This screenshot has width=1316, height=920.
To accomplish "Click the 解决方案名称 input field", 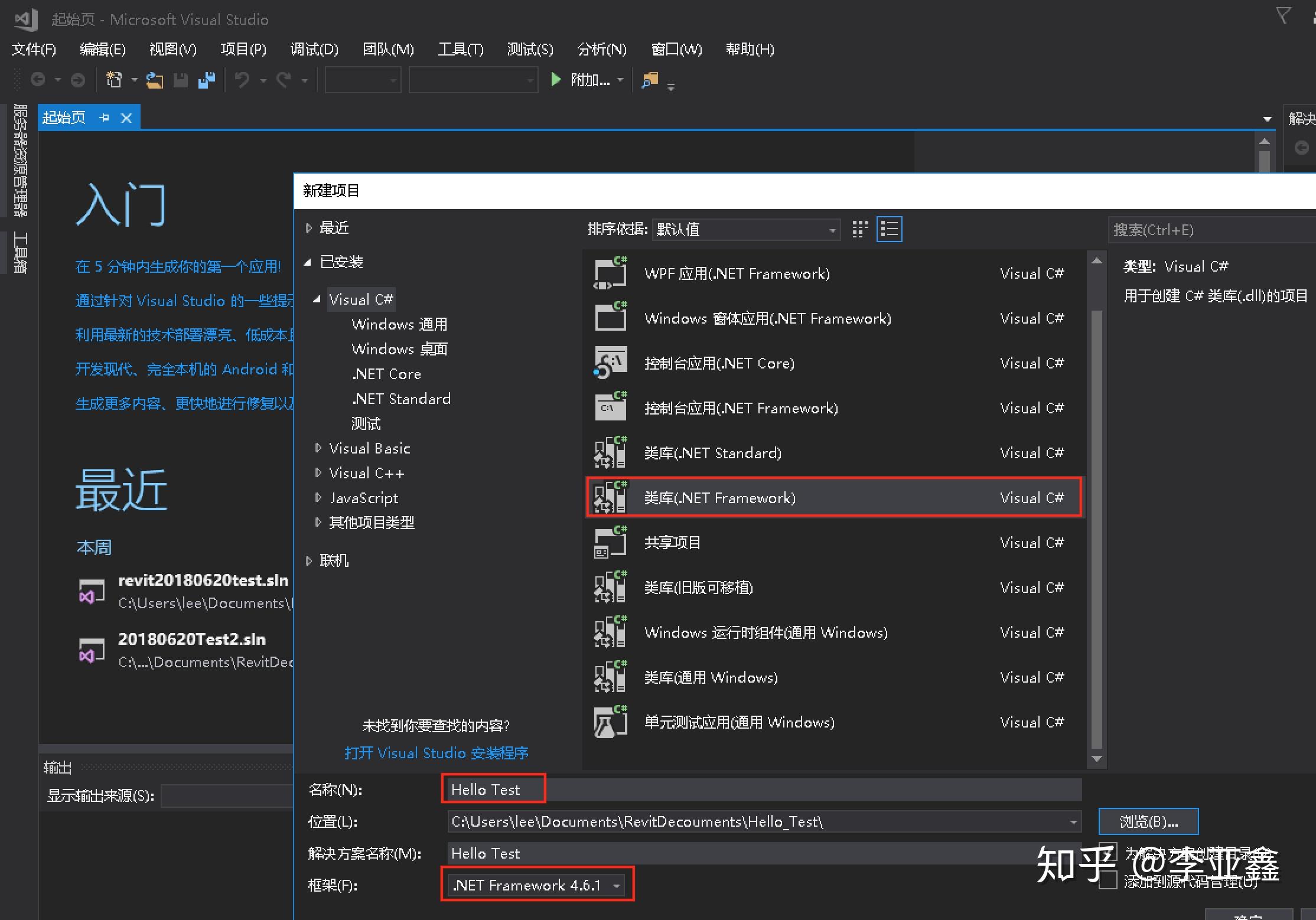I will pyautogui.click(x=764, y=853).
